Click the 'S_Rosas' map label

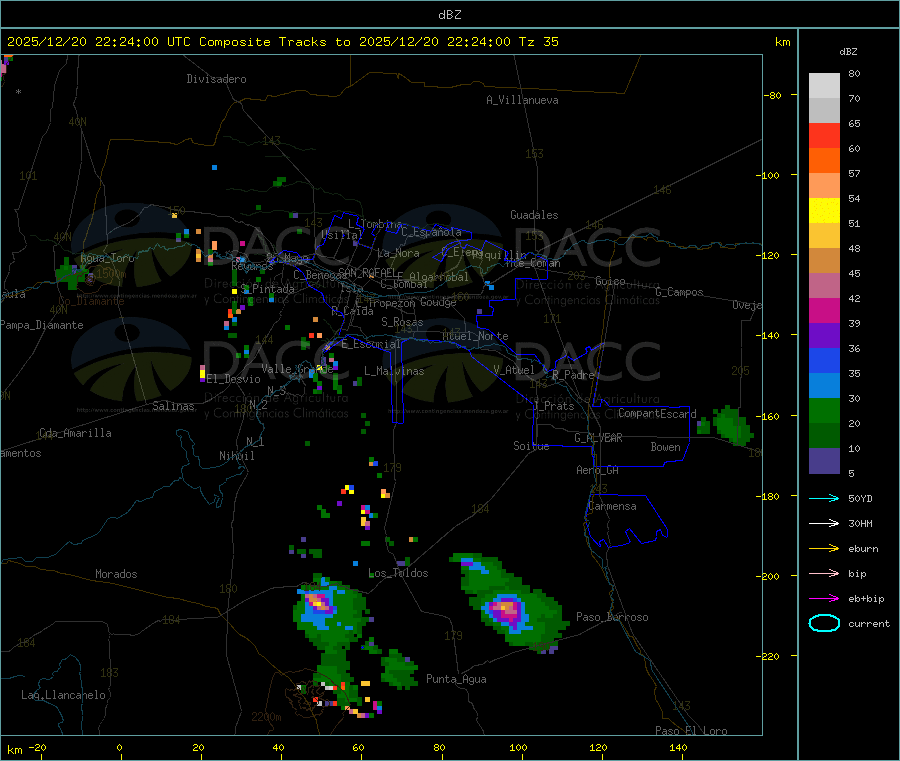[x=402, y=322]
